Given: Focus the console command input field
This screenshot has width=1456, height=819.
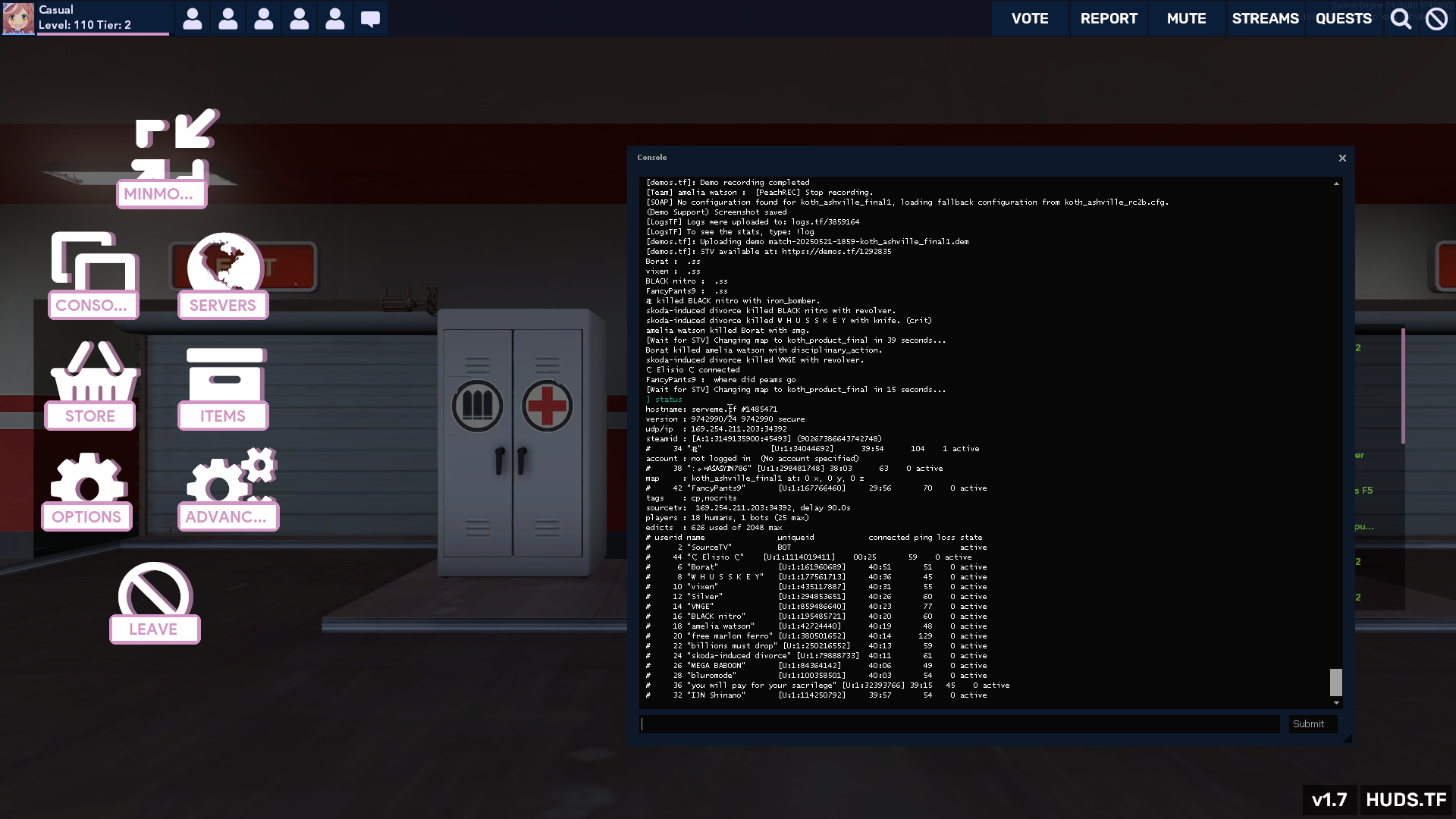Looking at the screenshot, I should coord(959,724).
